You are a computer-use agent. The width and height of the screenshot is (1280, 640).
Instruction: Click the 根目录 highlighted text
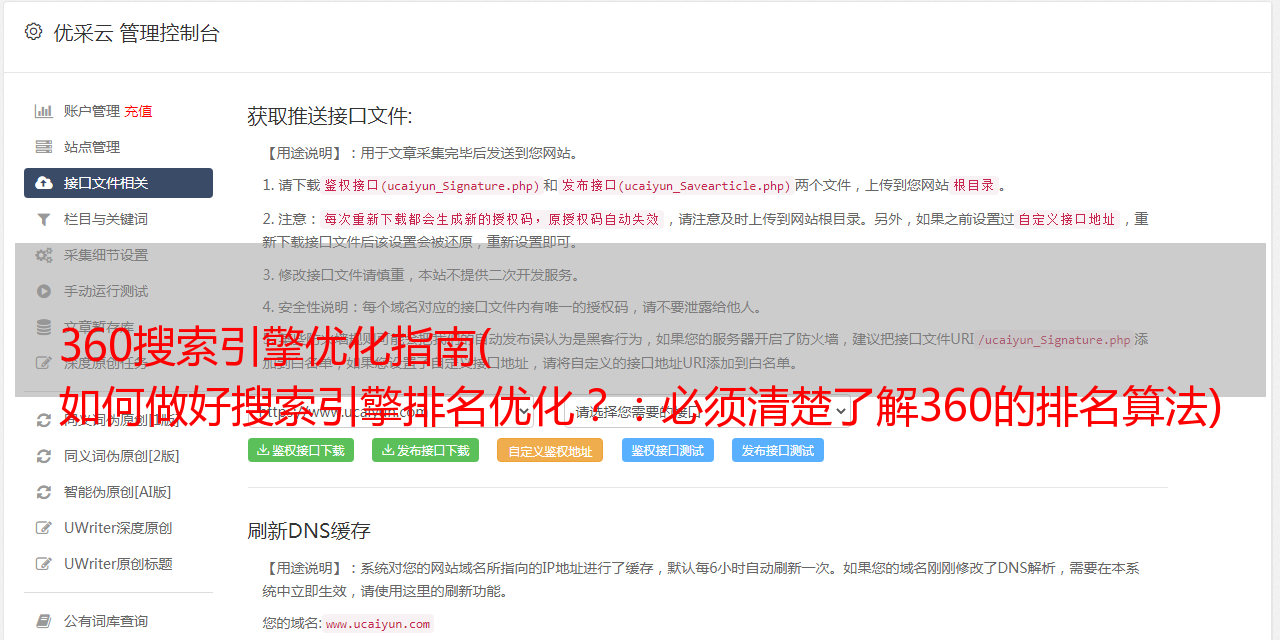(974, 185)
